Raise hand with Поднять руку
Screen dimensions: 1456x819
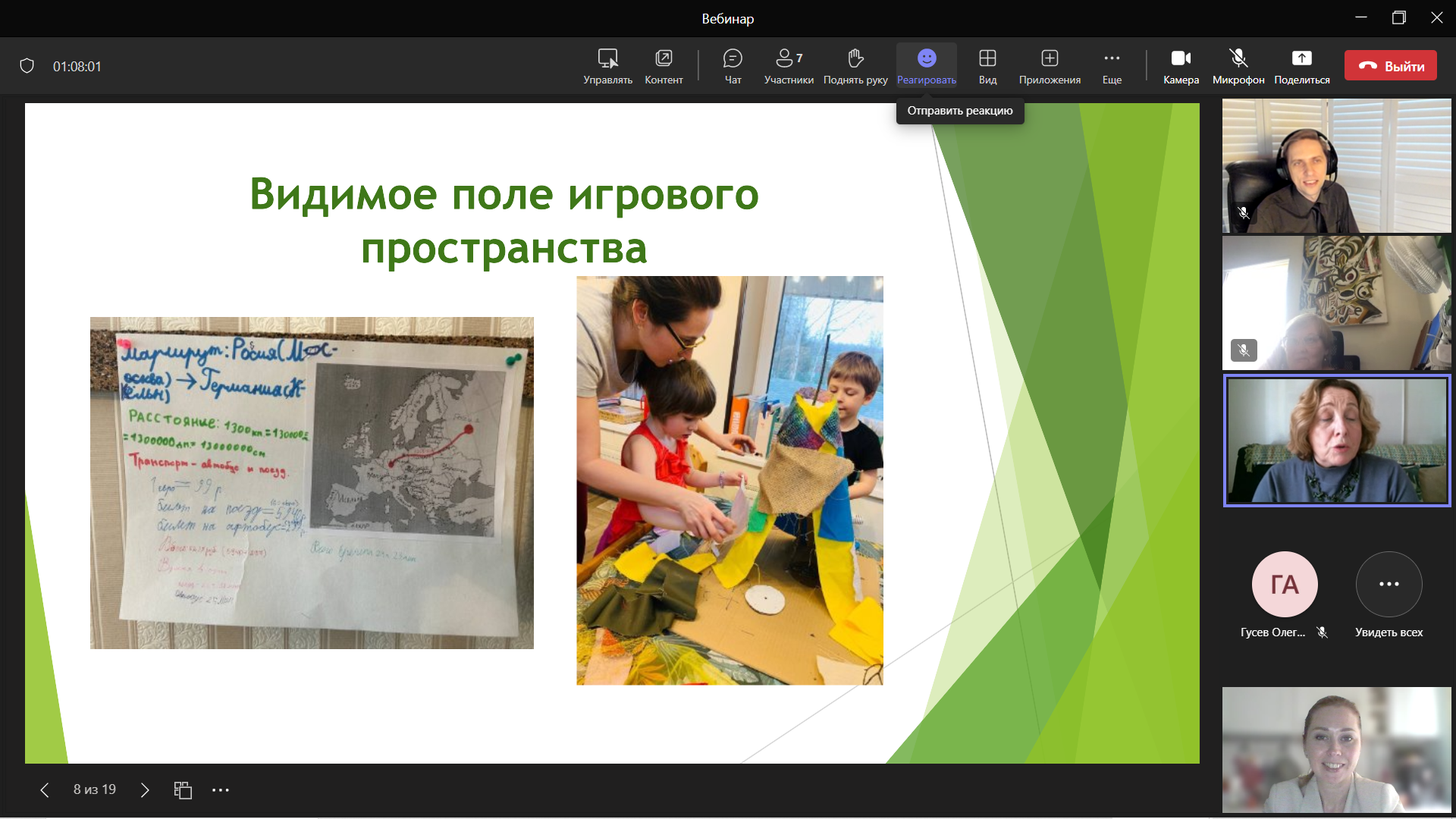click(855, 65)
